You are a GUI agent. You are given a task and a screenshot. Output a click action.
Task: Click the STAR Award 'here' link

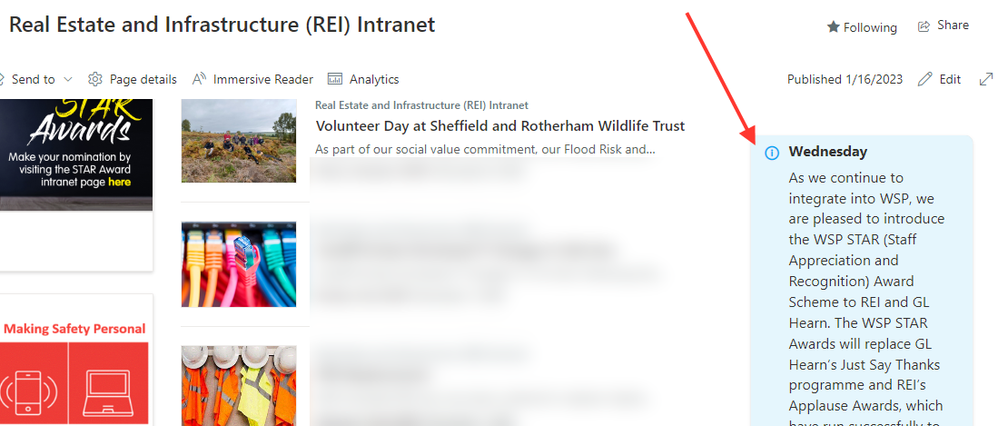pos(119,182)
